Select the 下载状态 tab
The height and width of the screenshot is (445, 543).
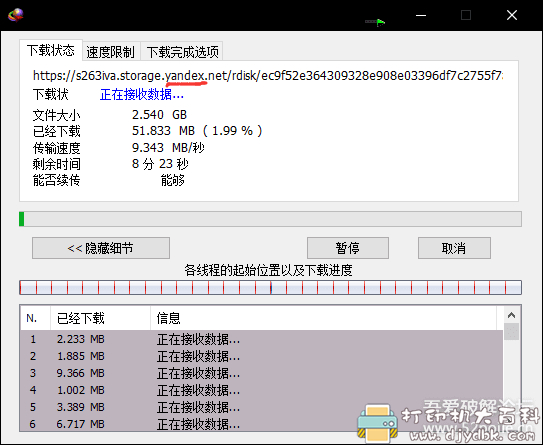click(51, 51)
